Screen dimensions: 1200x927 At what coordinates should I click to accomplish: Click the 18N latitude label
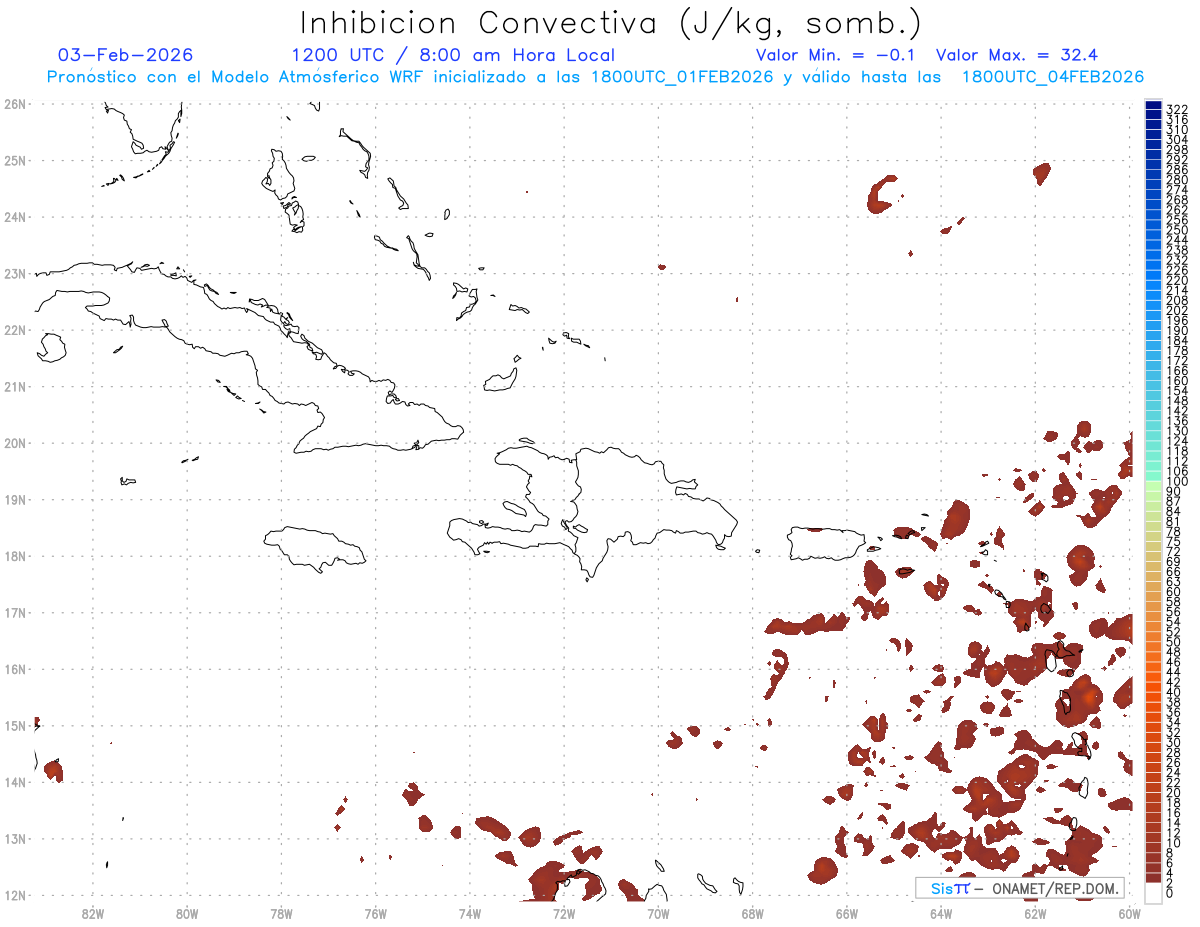point(15,556)
